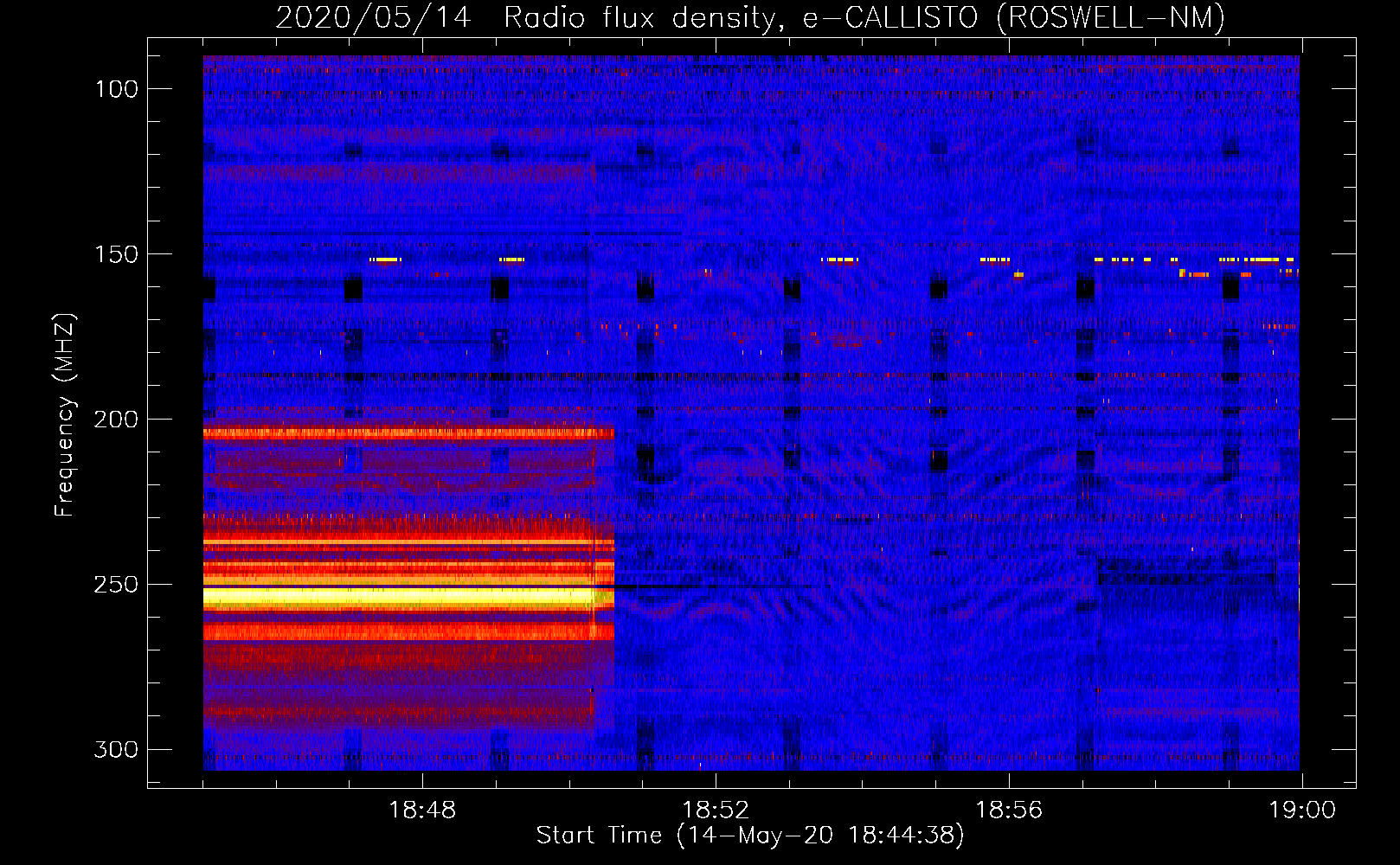Click the plot title mentioning e-CALLISTO (ROSWELL-NM)
Image resolution: width=1400 pixels, height=865 pixels.
pyautogui.click(x=750, y=17)
